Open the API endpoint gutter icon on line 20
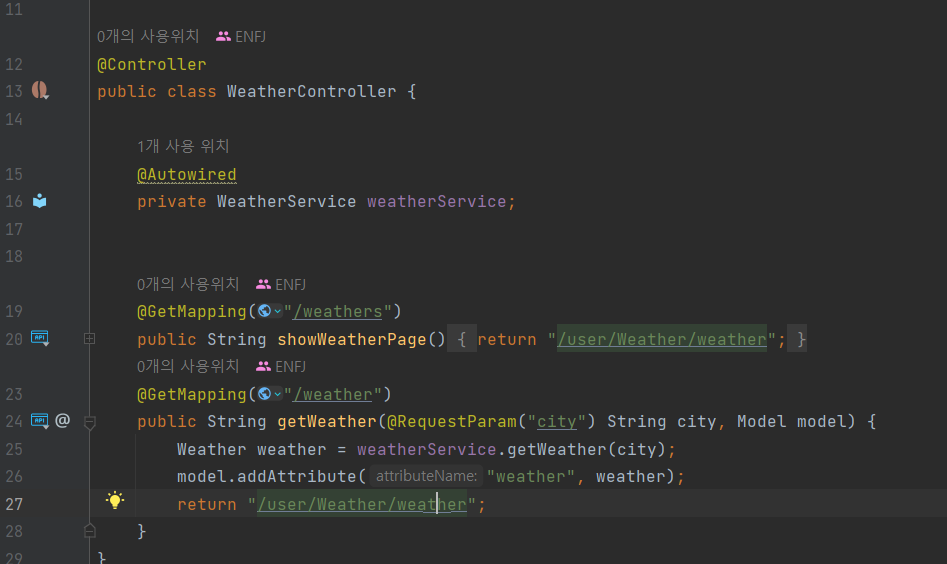947x564 pixels. point(40,338)
